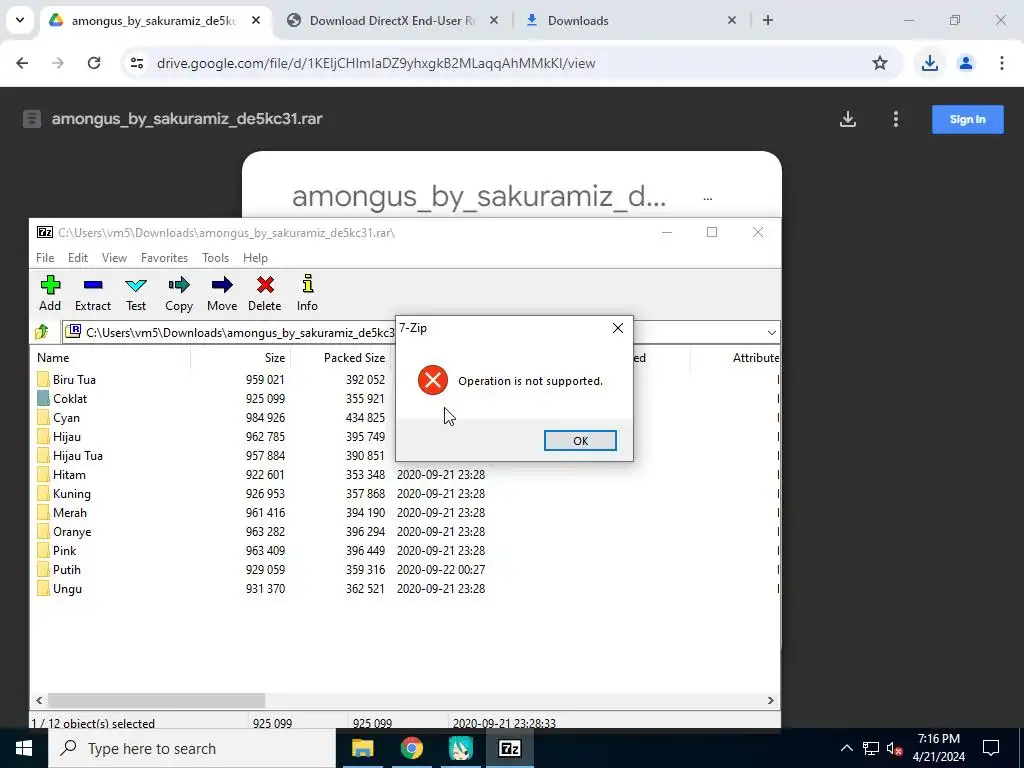Viewport: 1024px width, 768px height.
Task: Open the notification center icon
Action: (991, 748)
